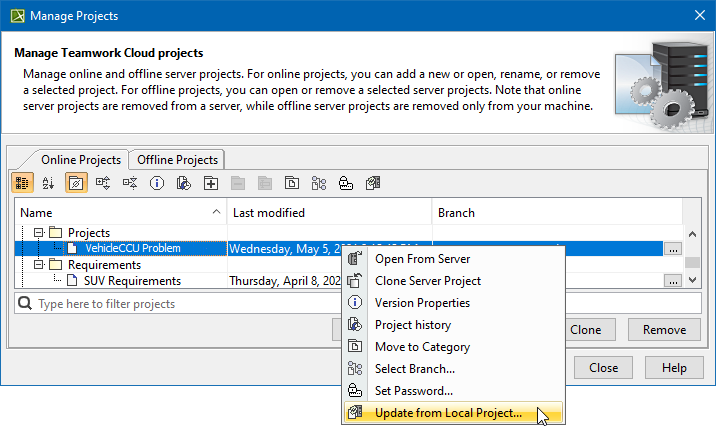Click the Select Branch toolbar icon
The image size is (716, 426).
click(x=319, y=182)
